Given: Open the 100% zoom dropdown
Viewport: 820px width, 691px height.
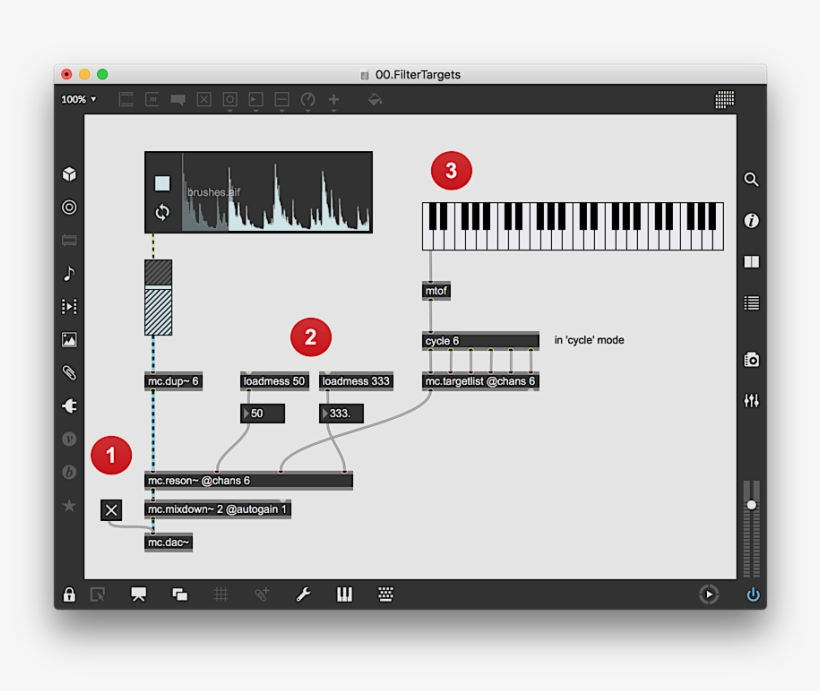Looking at the screenshot, I should click(x=79, y=99).
